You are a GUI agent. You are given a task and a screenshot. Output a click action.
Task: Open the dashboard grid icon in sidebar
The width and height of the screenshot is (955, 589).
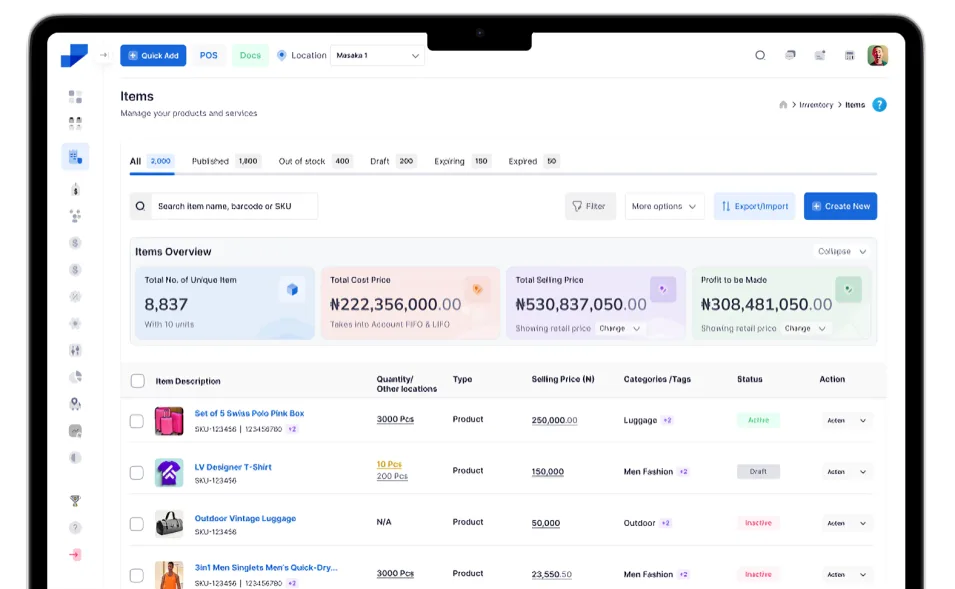(x=75, y=97)
